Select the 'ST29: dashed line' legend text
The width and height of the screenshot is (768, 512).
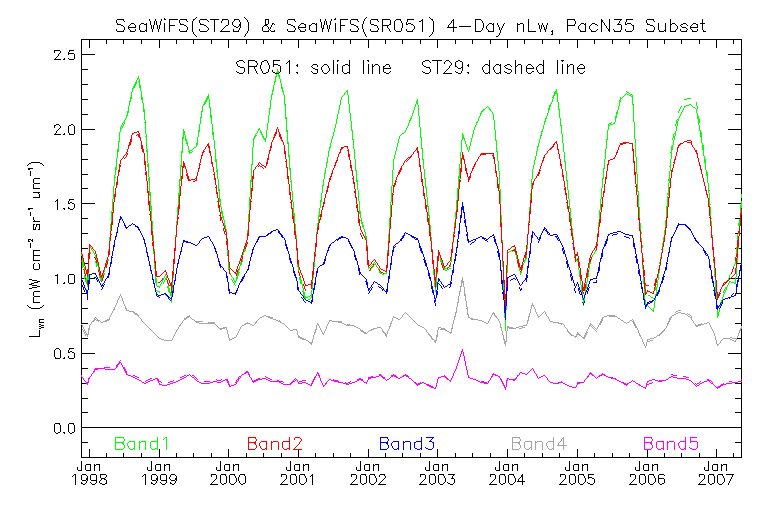504,68
